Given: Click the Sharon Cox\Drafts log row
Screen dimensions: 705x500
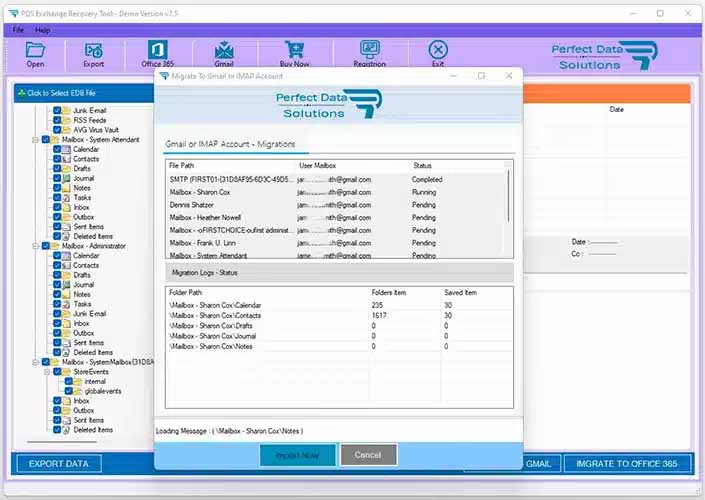Looking at the screenshot, I should click(339, 326).
